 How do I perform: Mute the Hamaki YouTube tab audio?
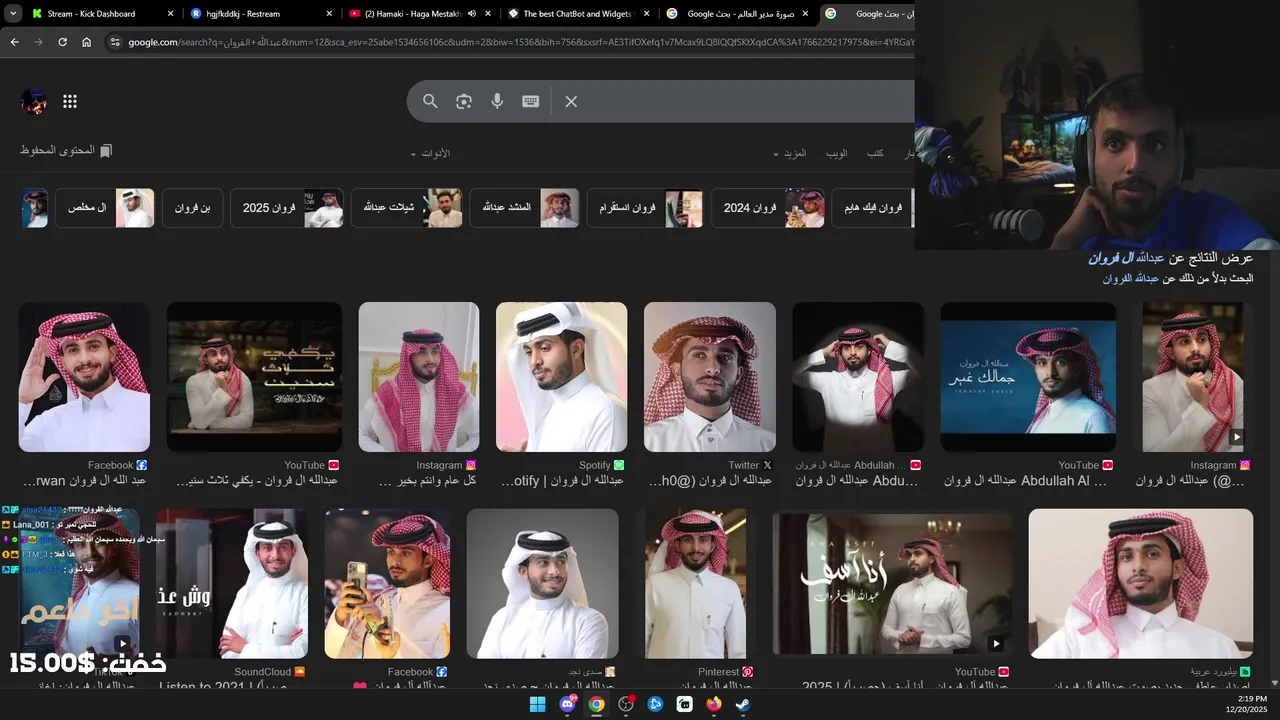[x=471, y=14]
